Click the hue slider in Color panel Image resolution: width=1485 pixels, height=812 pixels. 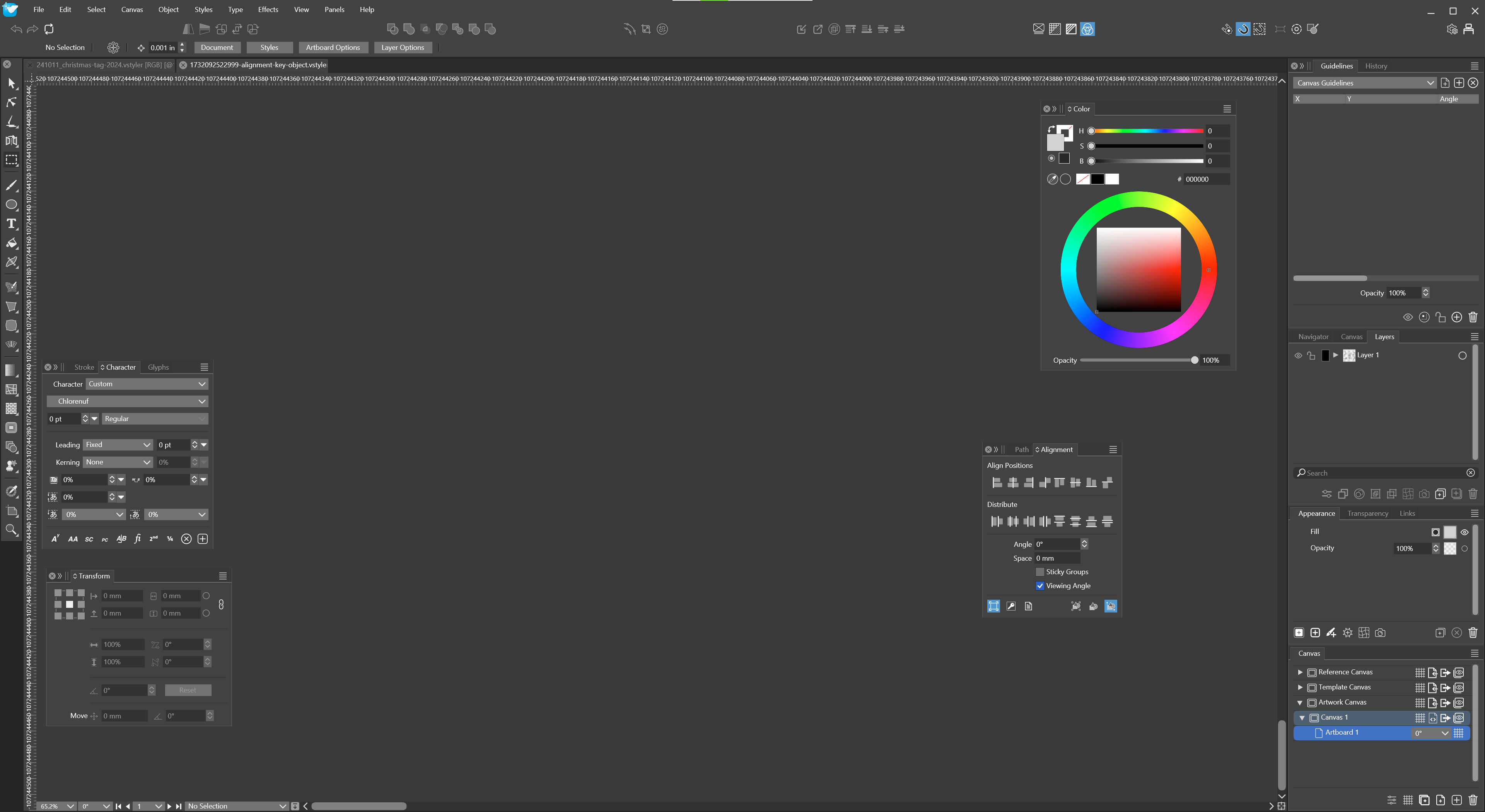[x=1147, y=131]
